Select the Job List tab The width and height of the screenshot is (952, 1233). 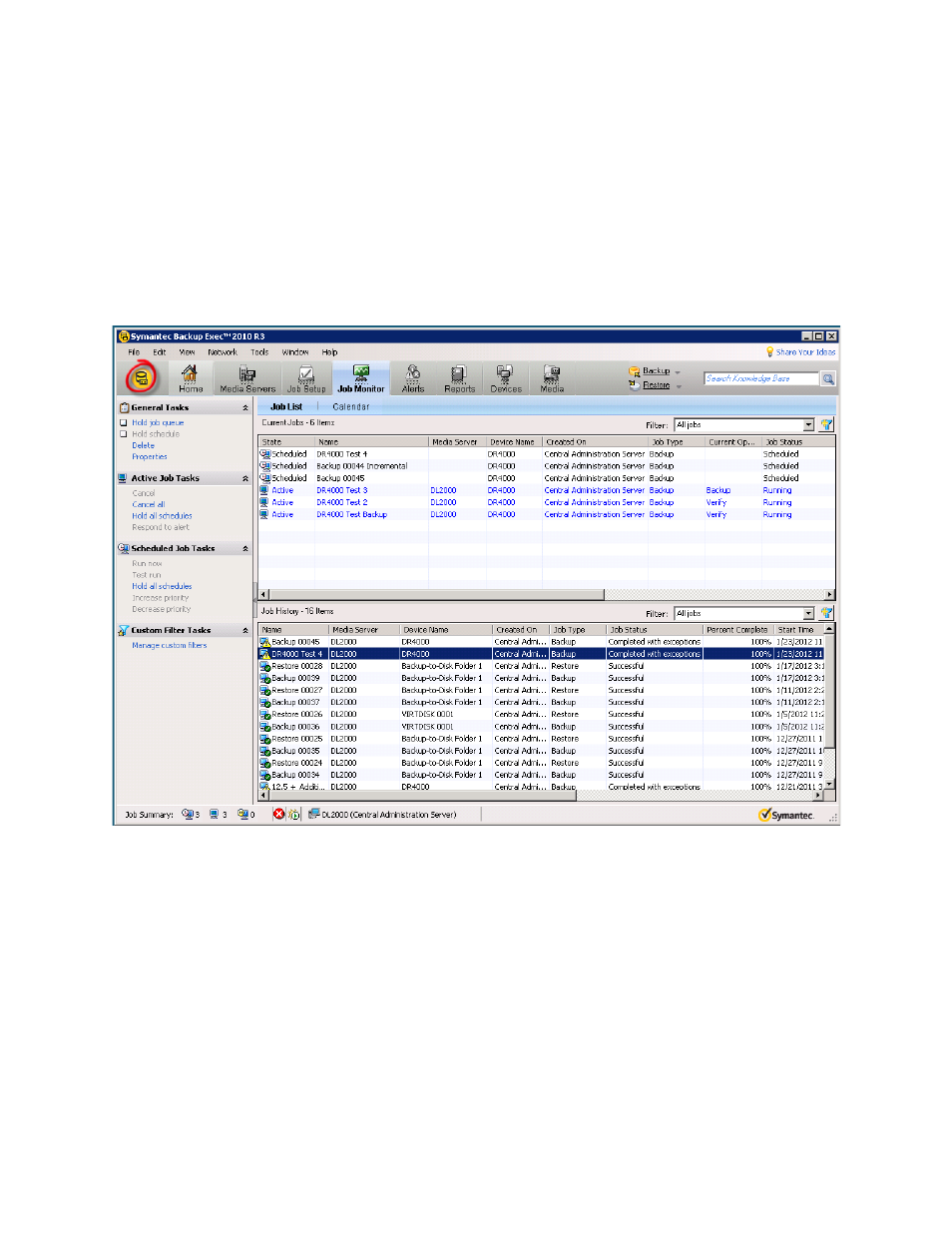286,406
